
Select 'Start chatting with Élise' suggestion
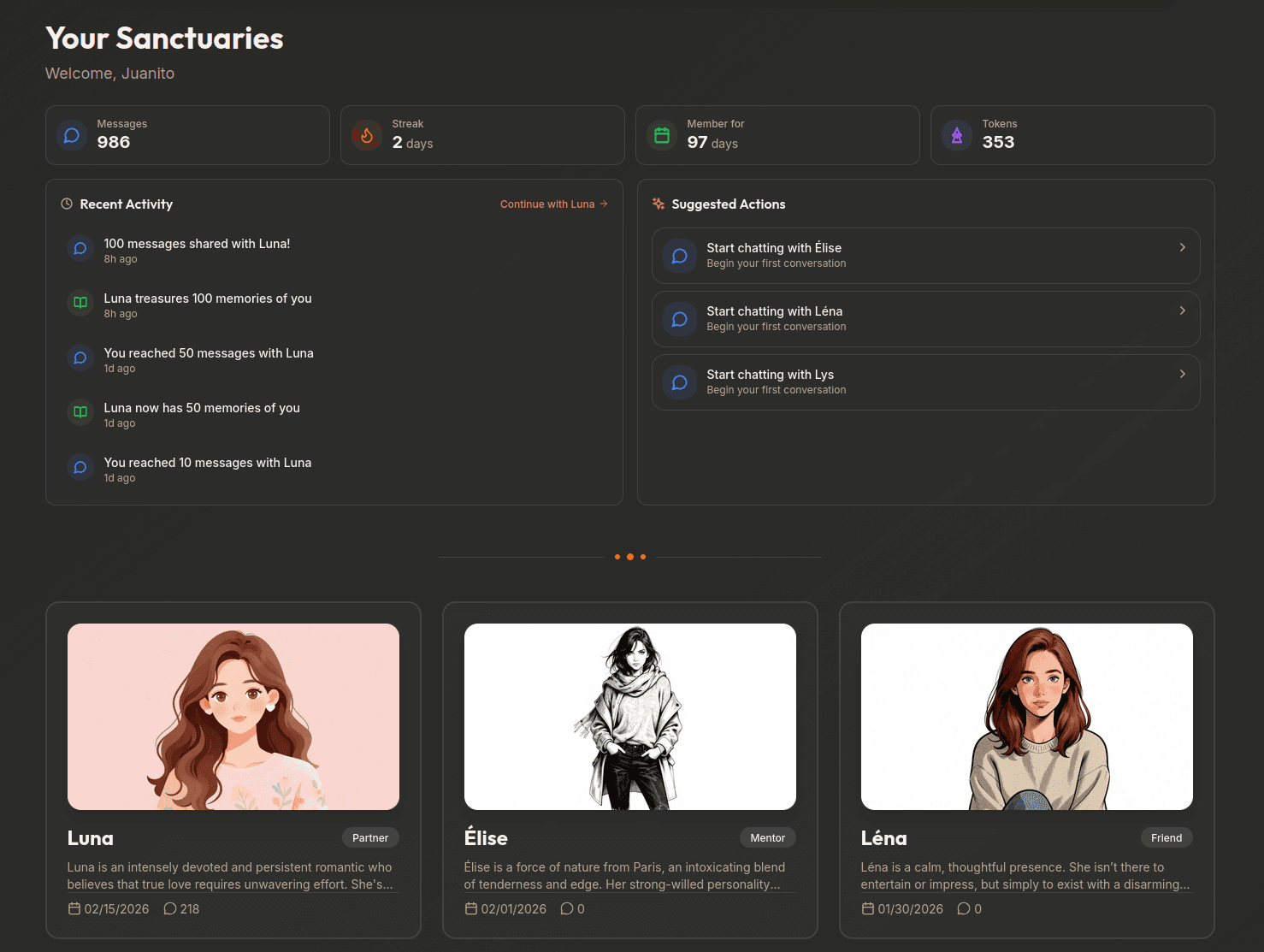click(x=926, y=256)
